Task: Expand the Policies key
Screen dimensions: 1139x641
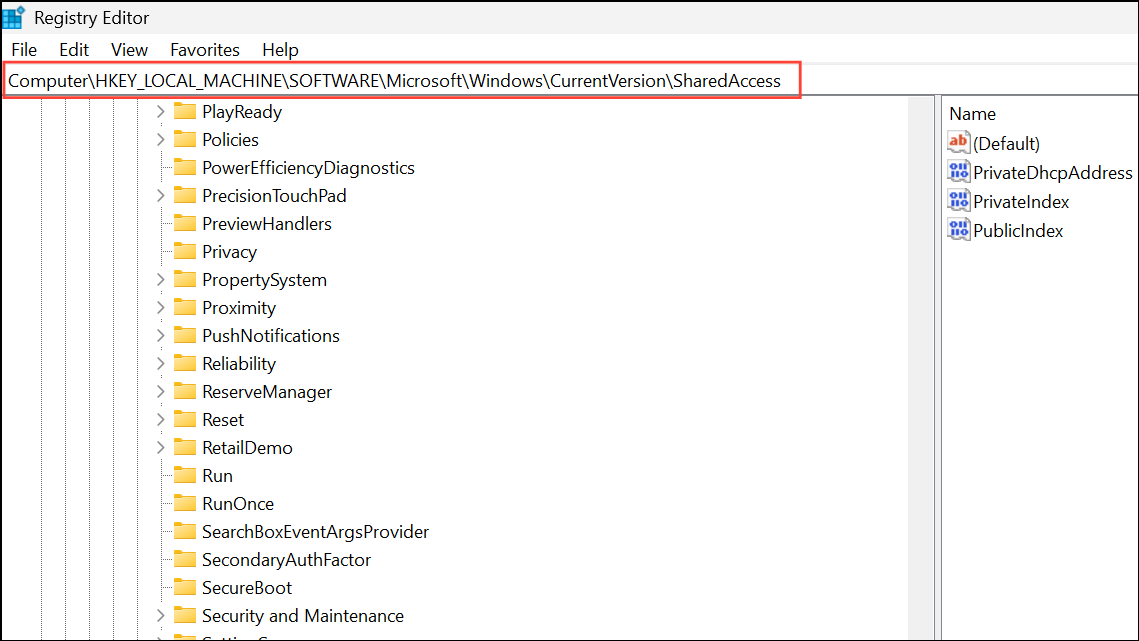Action: click(x=161, y=140)
